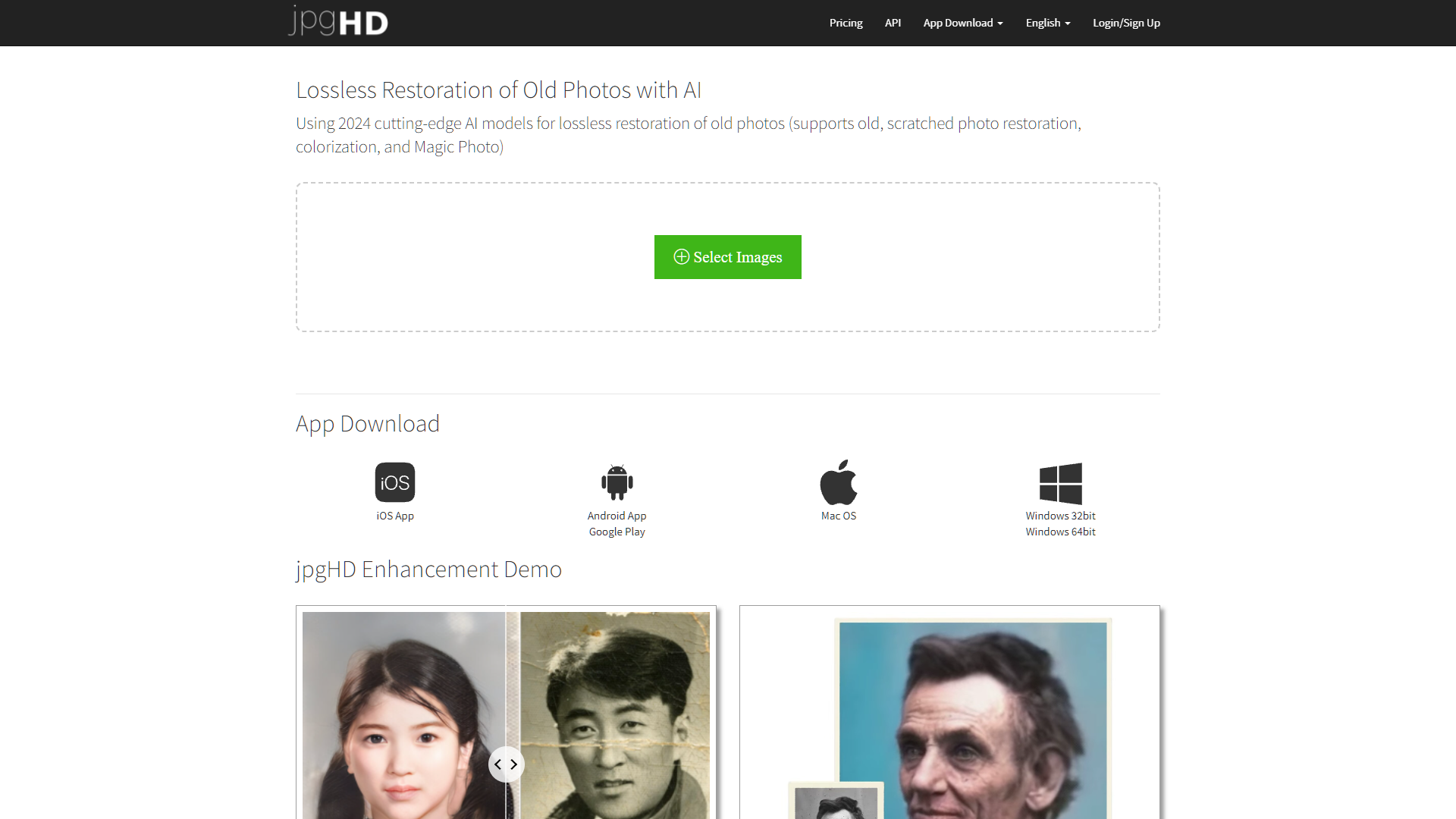The width and height of the screenshot is (1456, 819).
Task: Click the jpgHD logo
Action: tap(337, 20)
